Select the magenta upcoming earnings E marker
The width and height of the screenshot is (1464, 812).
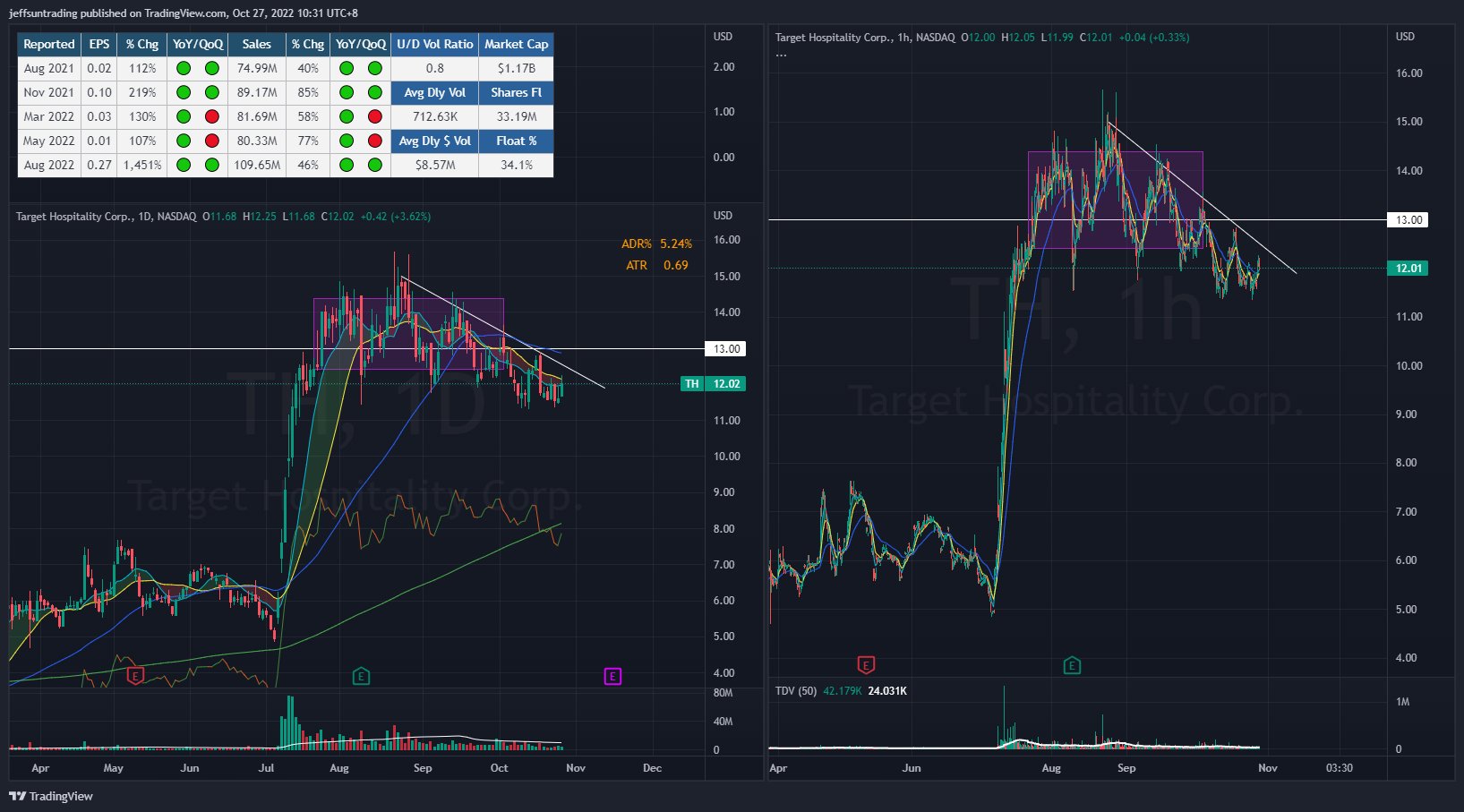(x=612, y=676)
